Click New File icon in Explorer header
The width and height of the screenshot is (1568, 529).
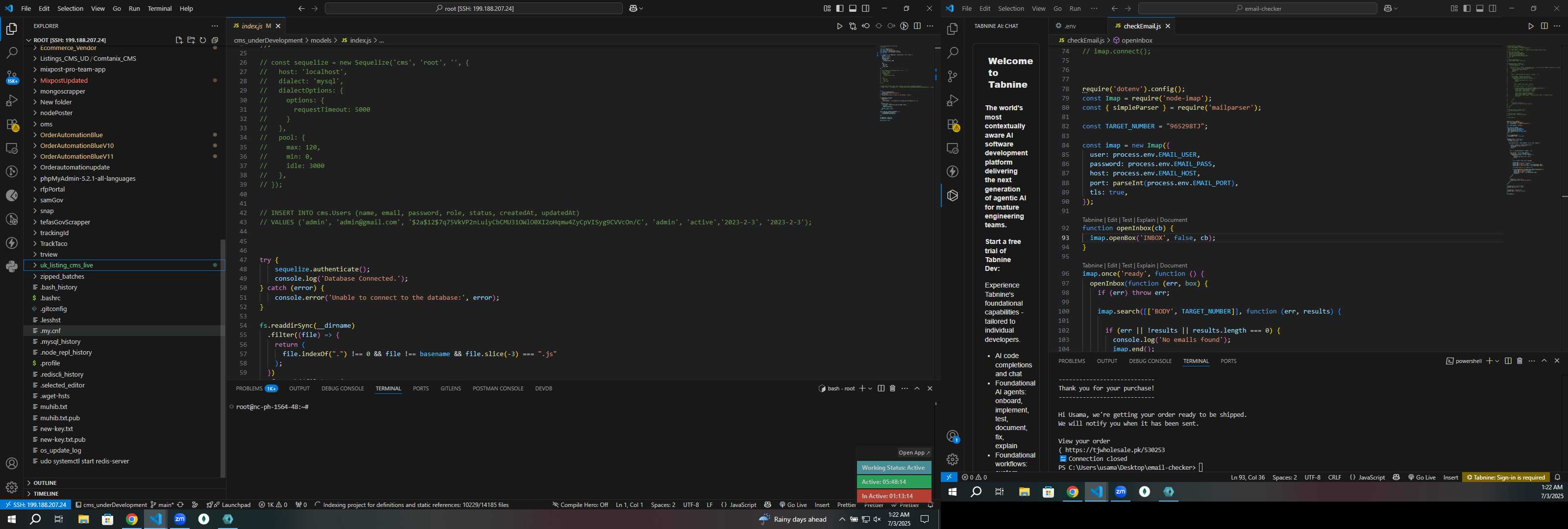click(179, 40)
